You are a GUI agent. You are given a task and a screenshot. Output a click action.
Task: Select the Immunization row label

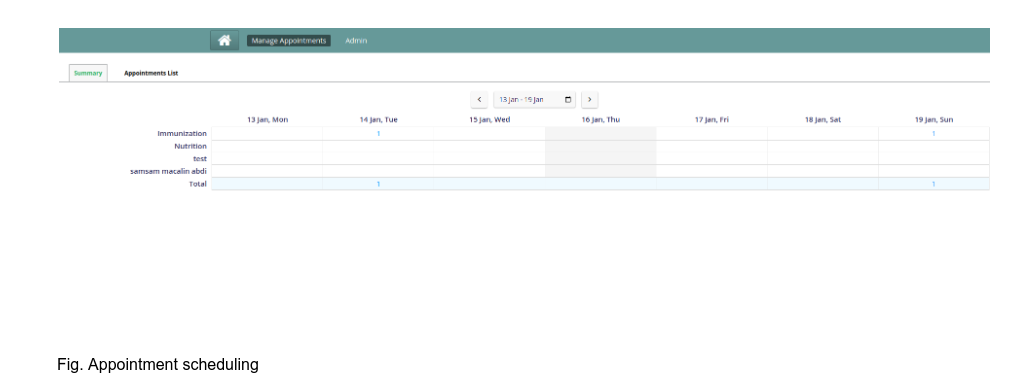pyautogui.click(x=182, y=134)
